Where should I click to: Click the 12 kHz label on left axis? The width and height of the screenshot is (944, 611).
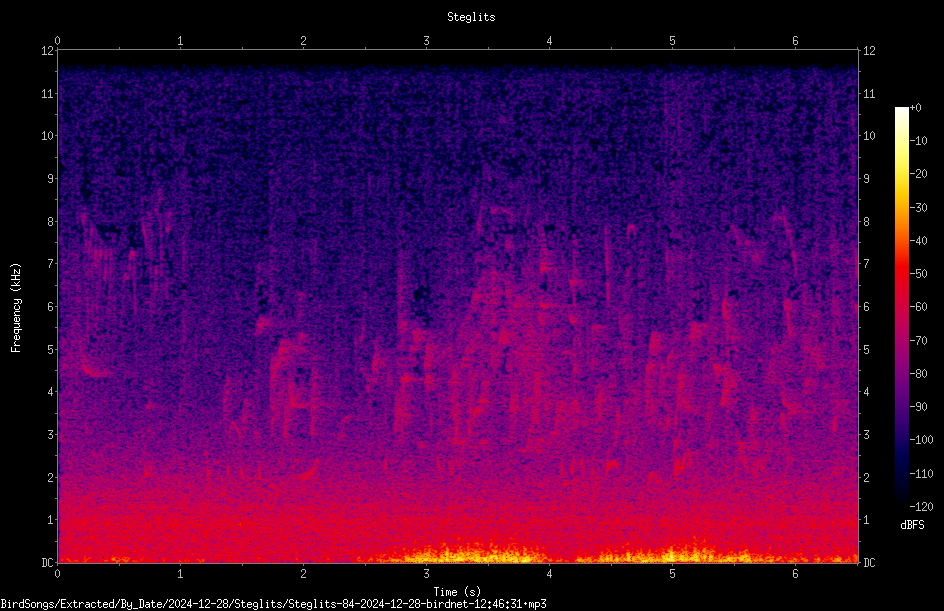click(x=48, y=51)
